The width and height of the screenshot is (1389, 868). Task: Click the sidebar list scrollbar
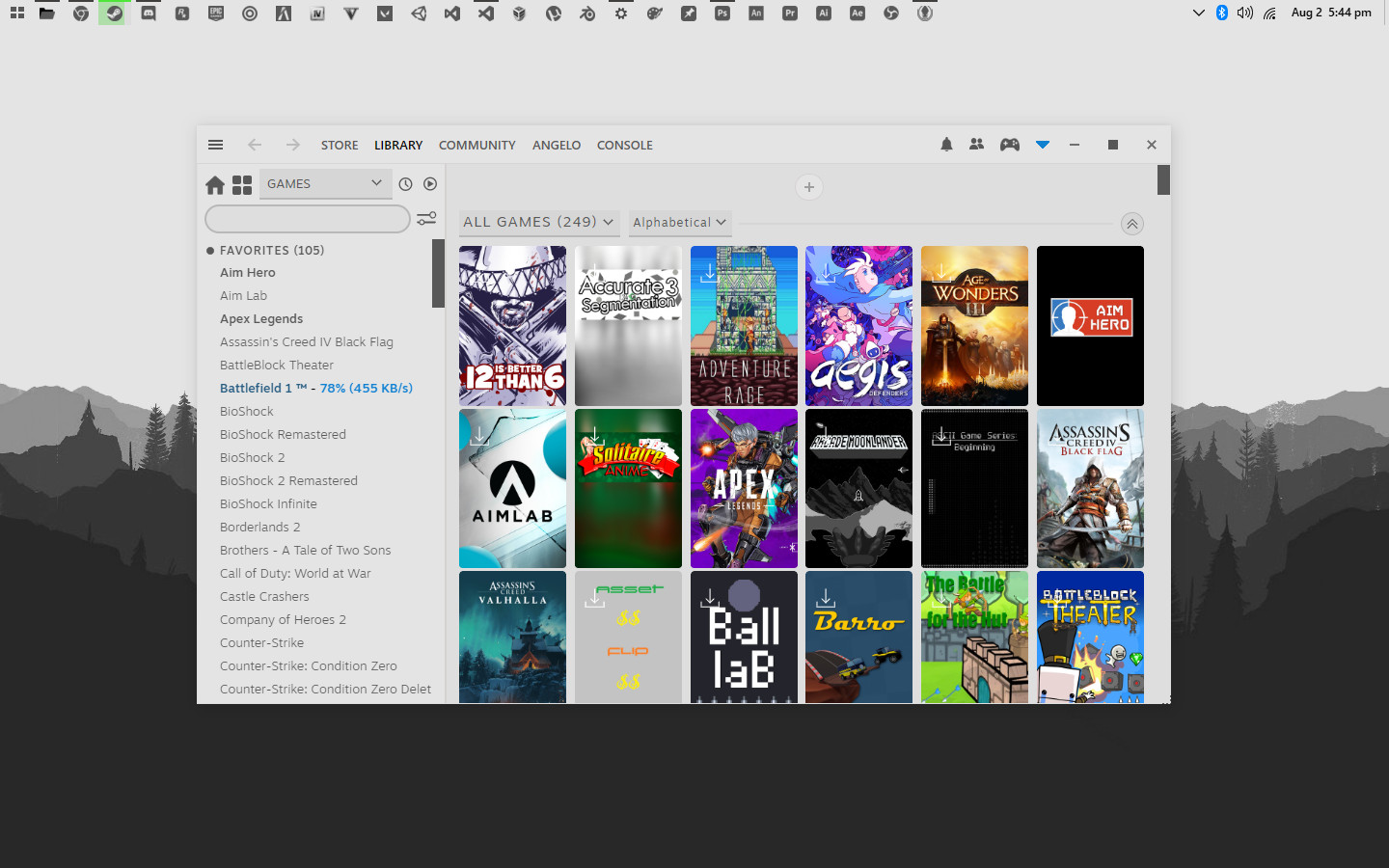coord(438,274)
